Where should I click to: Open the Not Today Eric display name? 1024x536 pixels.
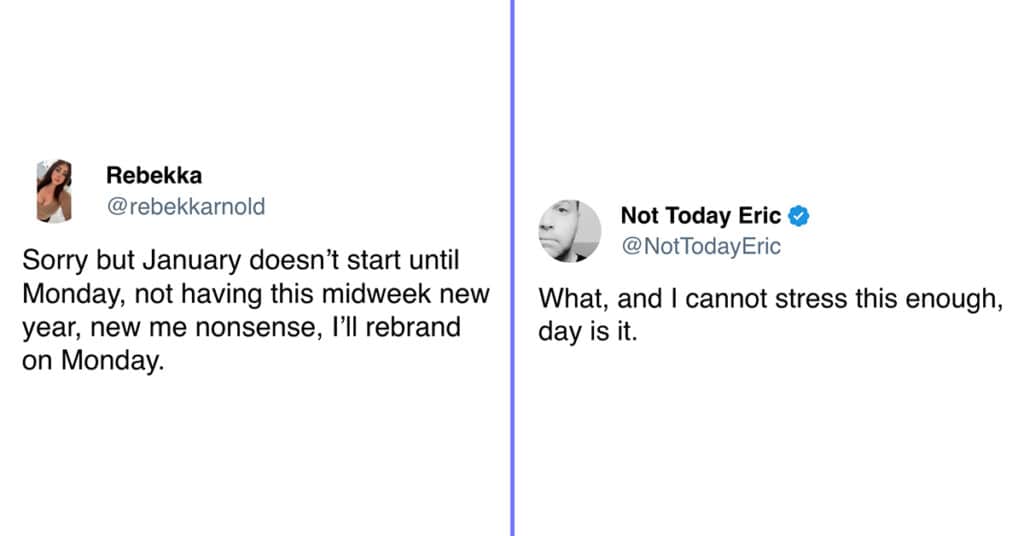click(x=701, y=215)
